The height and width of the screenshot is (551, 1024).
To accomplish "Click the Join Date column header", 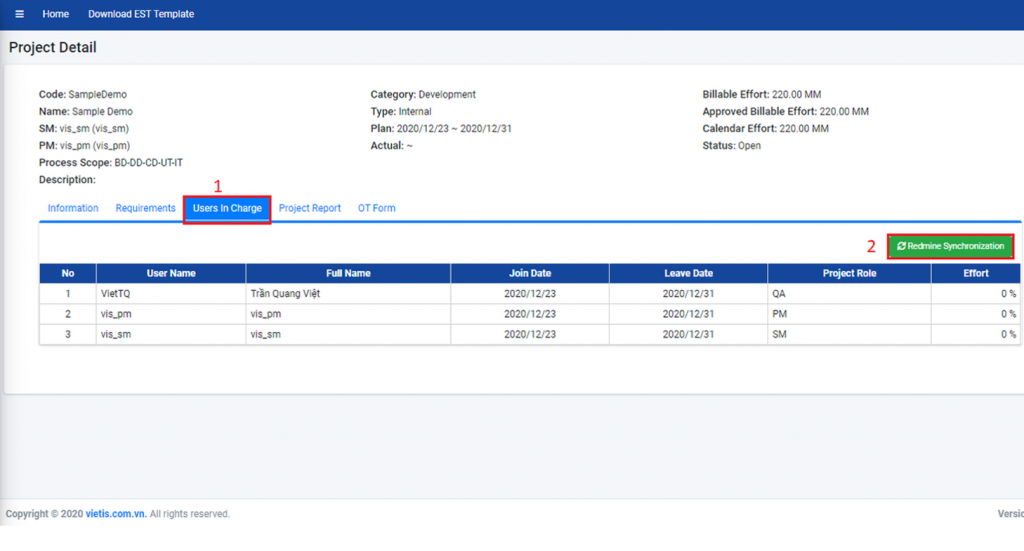I will (x=530, y=274).
